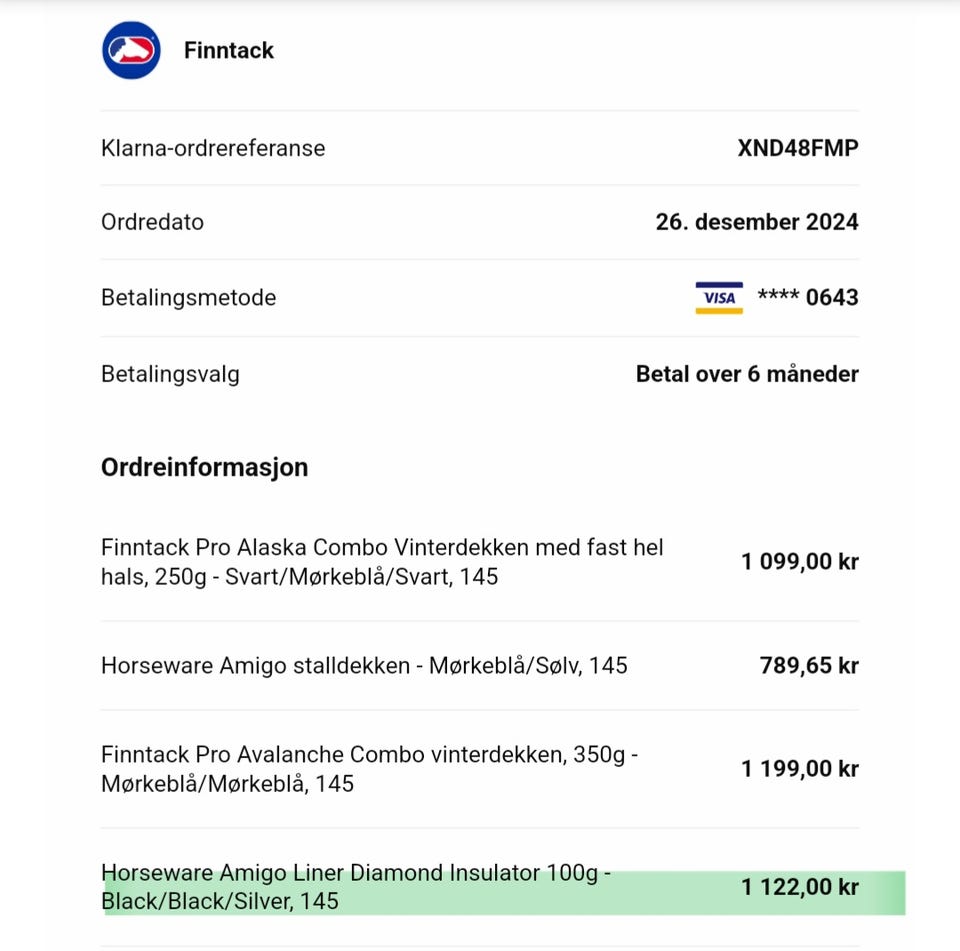Image resolution: width=960 pixels, height=951 pixels.
Task: Select the highlighted Amigo Liner Diamond Insulator item
Action: click(x=355, y=887)
